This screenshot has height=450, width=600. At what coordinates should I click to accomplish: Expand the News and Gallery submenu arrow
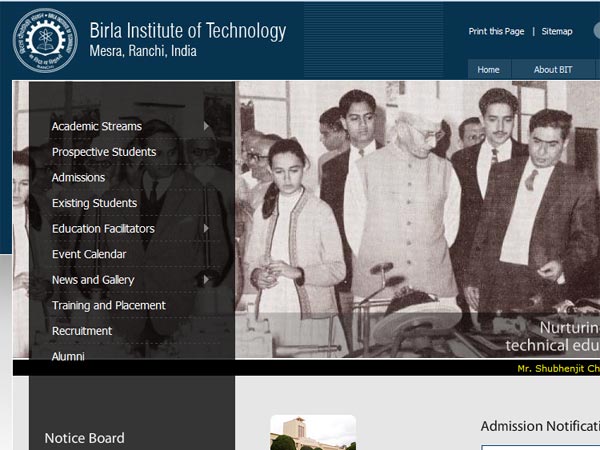click(206, 280)
